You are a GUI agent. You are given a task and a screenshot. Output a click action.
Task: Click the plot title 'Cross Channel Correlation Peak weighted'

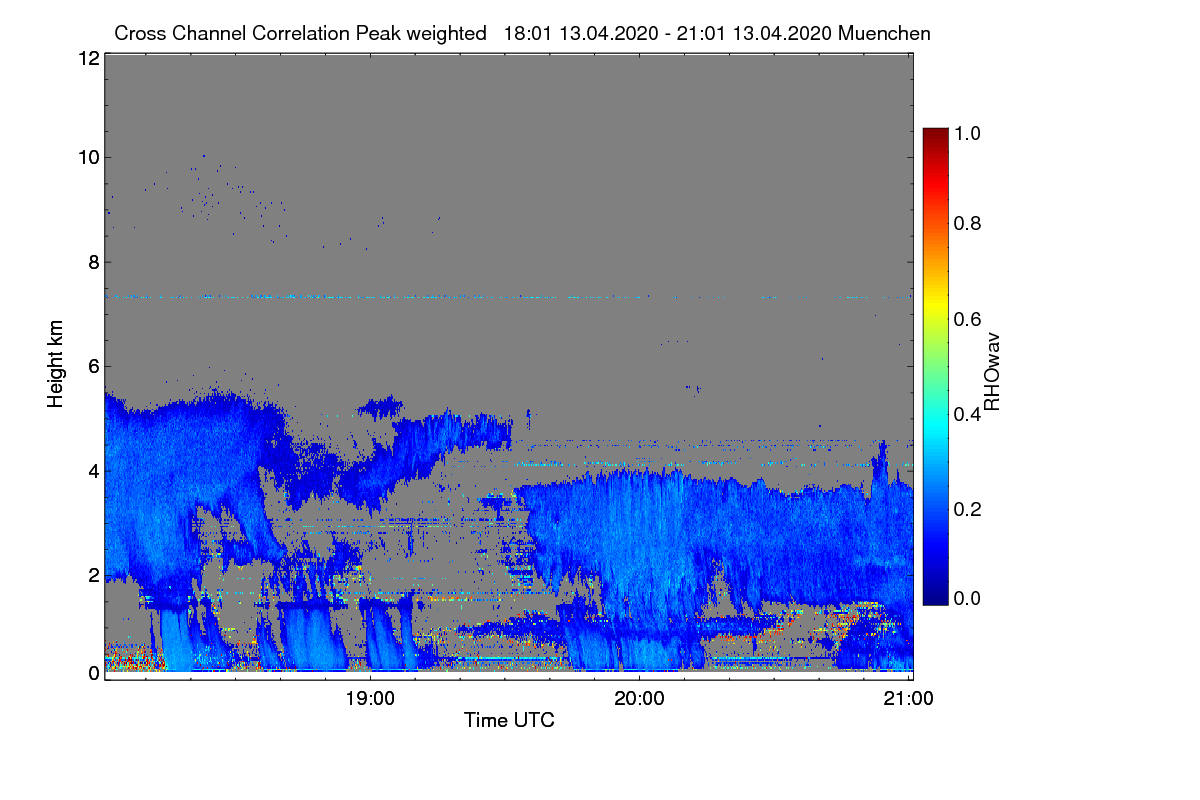click(x=300, y=33)
